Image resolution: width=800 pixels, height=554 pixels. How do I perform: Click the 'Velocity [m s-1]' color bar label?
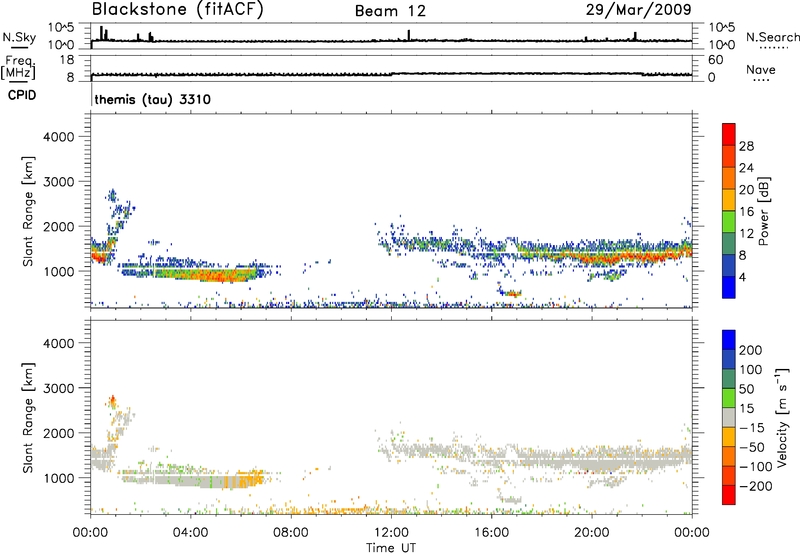[x=782, y=417]
